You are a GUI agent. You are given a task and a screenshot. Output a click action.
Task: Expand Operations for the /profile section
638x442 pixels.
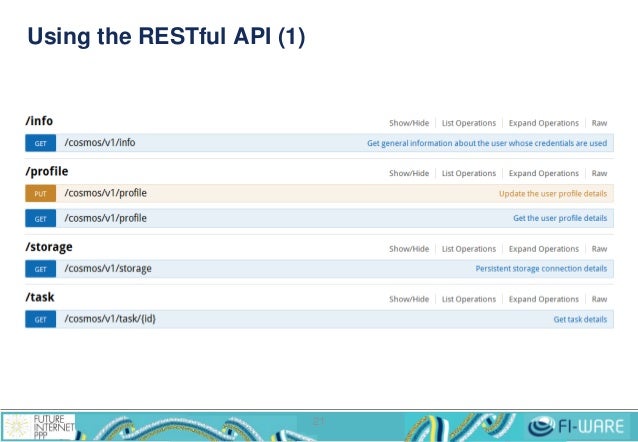tap(544, 173)
